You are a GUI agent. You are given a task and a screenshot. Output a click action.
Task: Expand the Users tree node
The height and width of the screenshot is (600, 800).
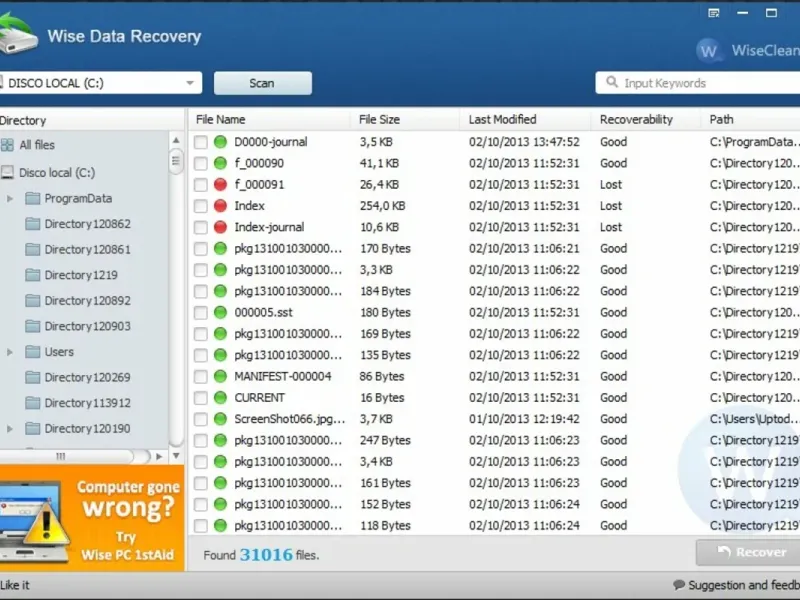pyautogui.click(x=10, y=352)
